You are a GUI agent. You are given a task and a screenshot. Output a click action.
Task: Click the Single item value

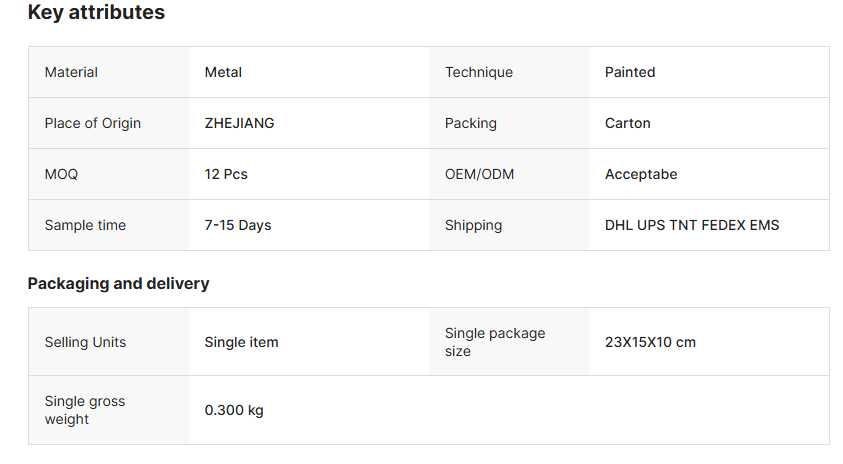click(241, 342)
